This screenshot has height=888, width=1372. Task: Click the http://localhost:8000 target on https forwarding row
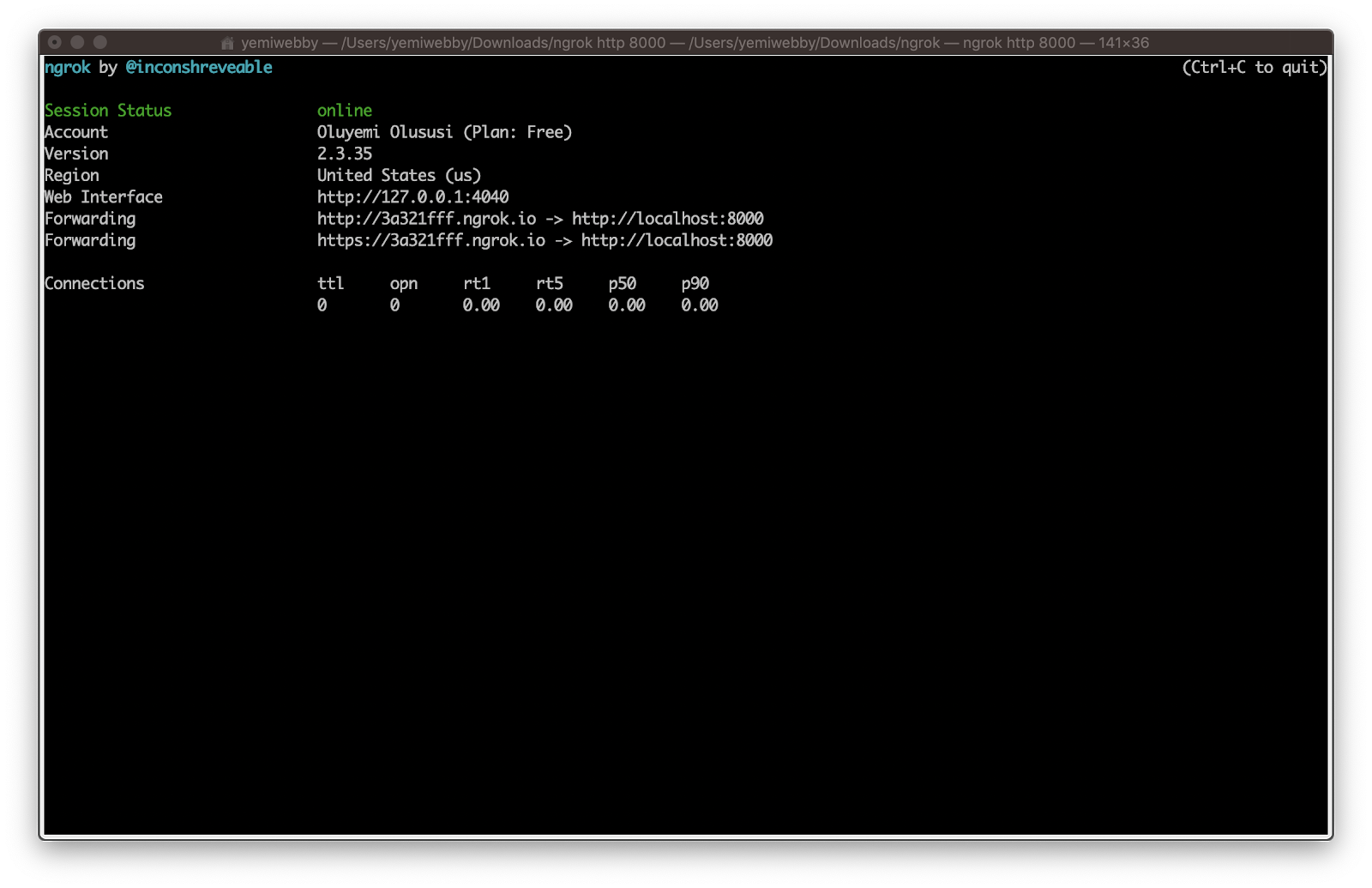pyautogui.click(x=677, y=240)
